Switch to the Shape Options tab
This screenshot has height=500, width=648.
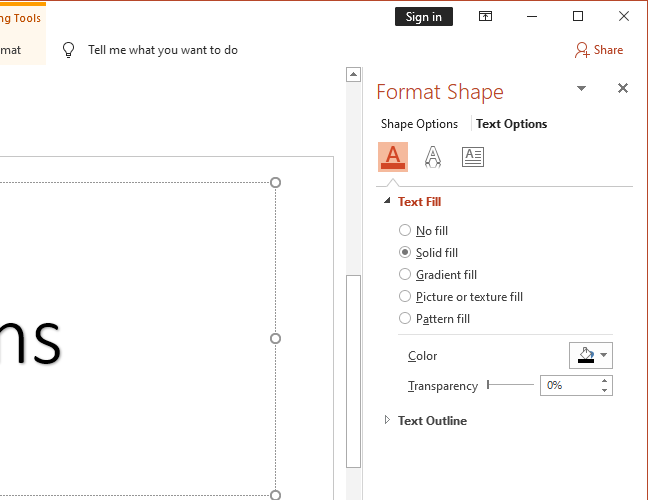pyautogui.click(x=419, y=124)
